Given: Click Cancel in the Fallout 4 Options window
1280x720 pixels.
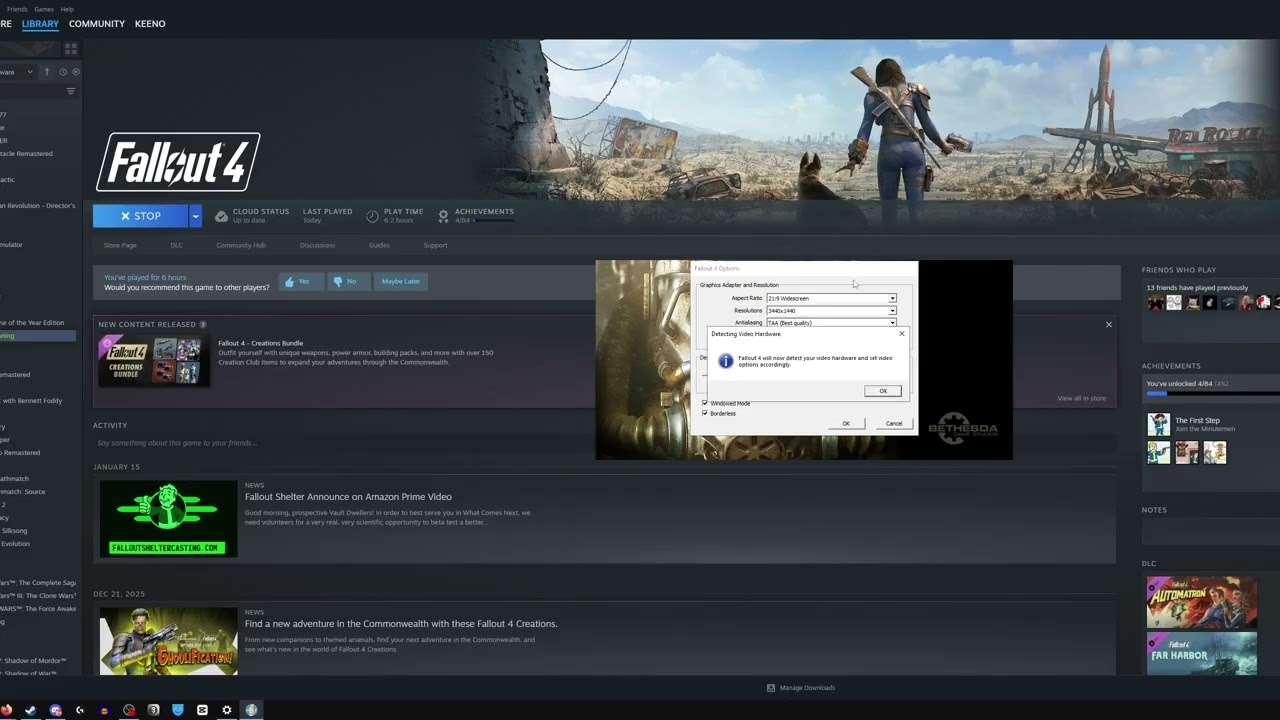Looking at the screenshot, I should (894, 423).
